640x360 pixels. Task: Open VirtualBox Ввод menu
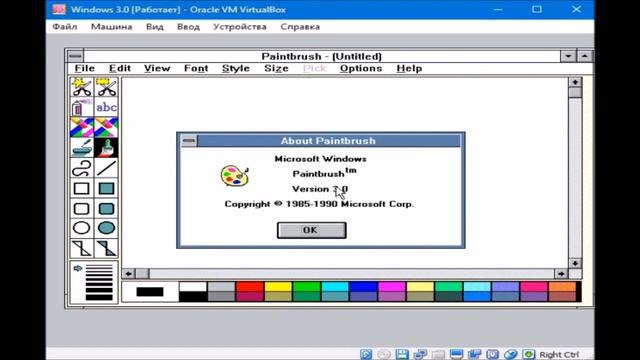[x=188, y=27]
